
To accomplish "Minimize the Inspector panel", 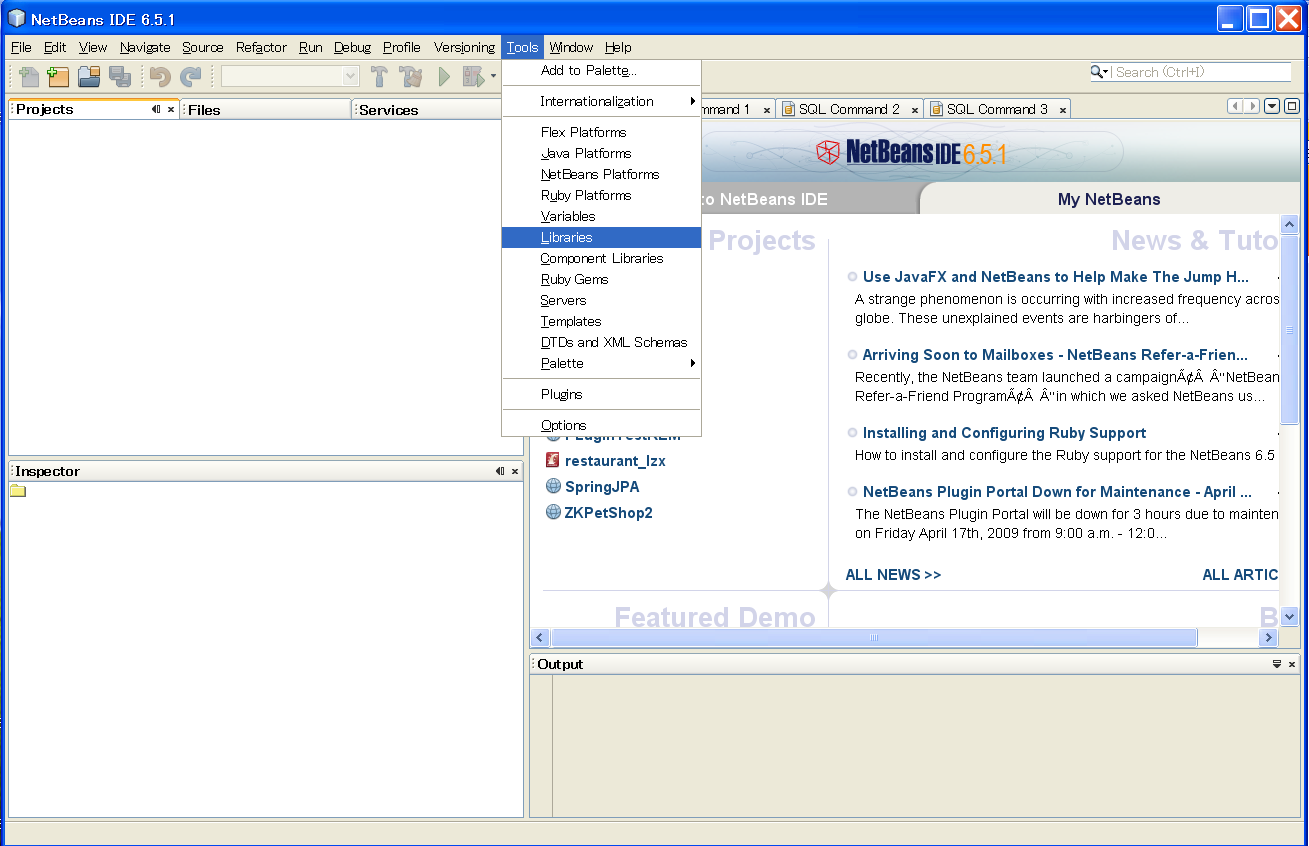I will 500,471.
